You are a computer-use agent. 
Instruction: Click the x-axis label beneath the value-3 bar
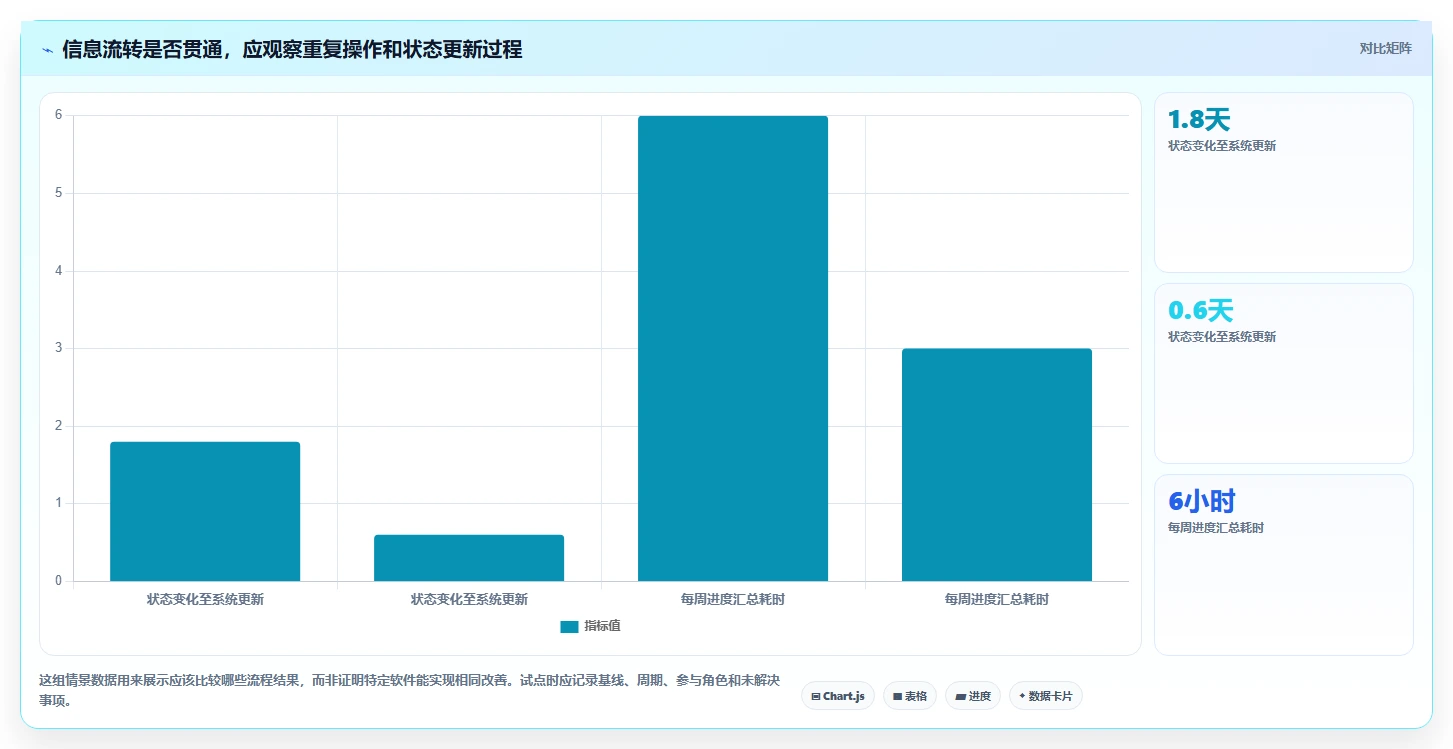click(x=997, y=600)
